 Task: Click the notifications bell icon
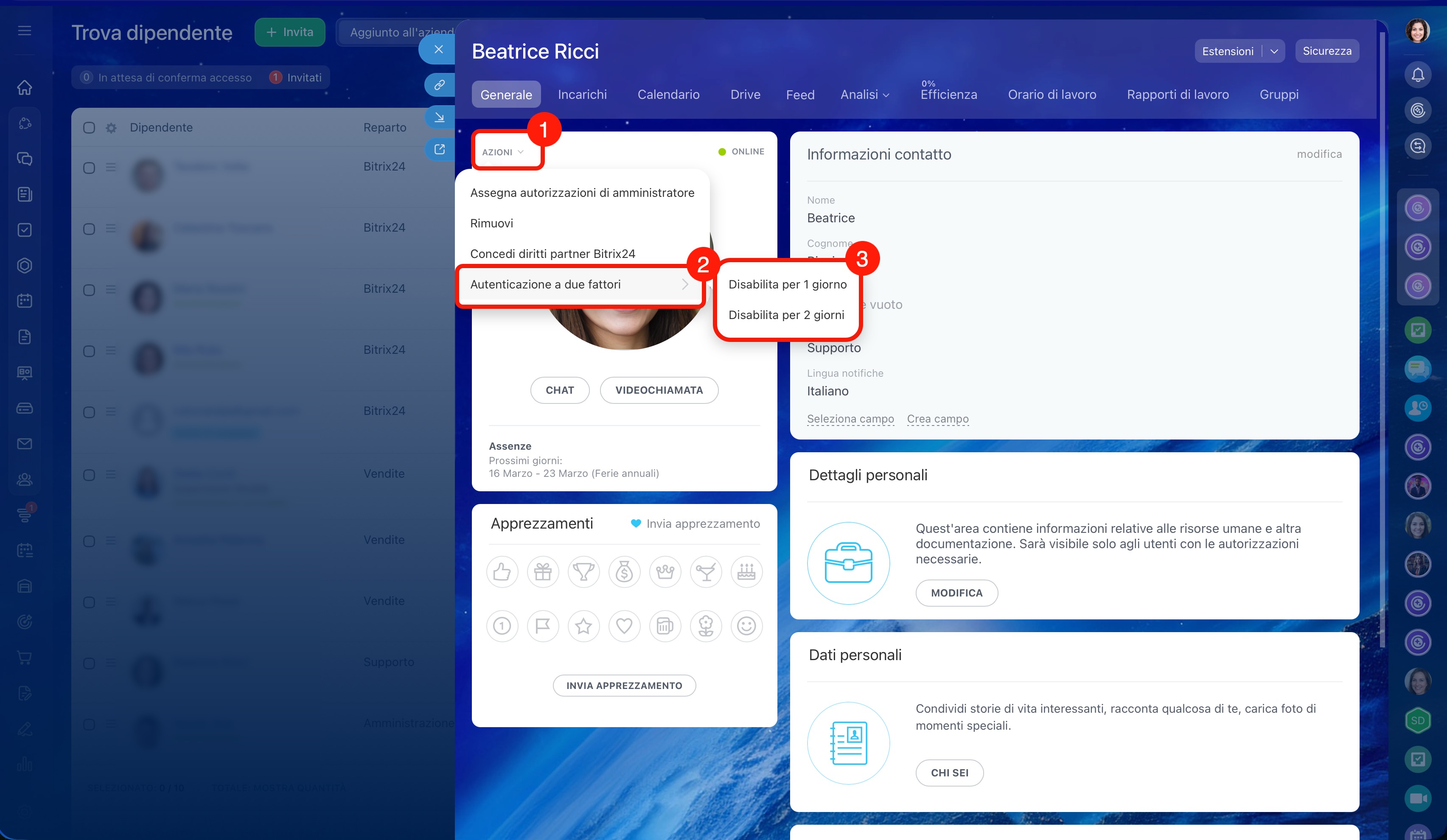[1418, 75]
